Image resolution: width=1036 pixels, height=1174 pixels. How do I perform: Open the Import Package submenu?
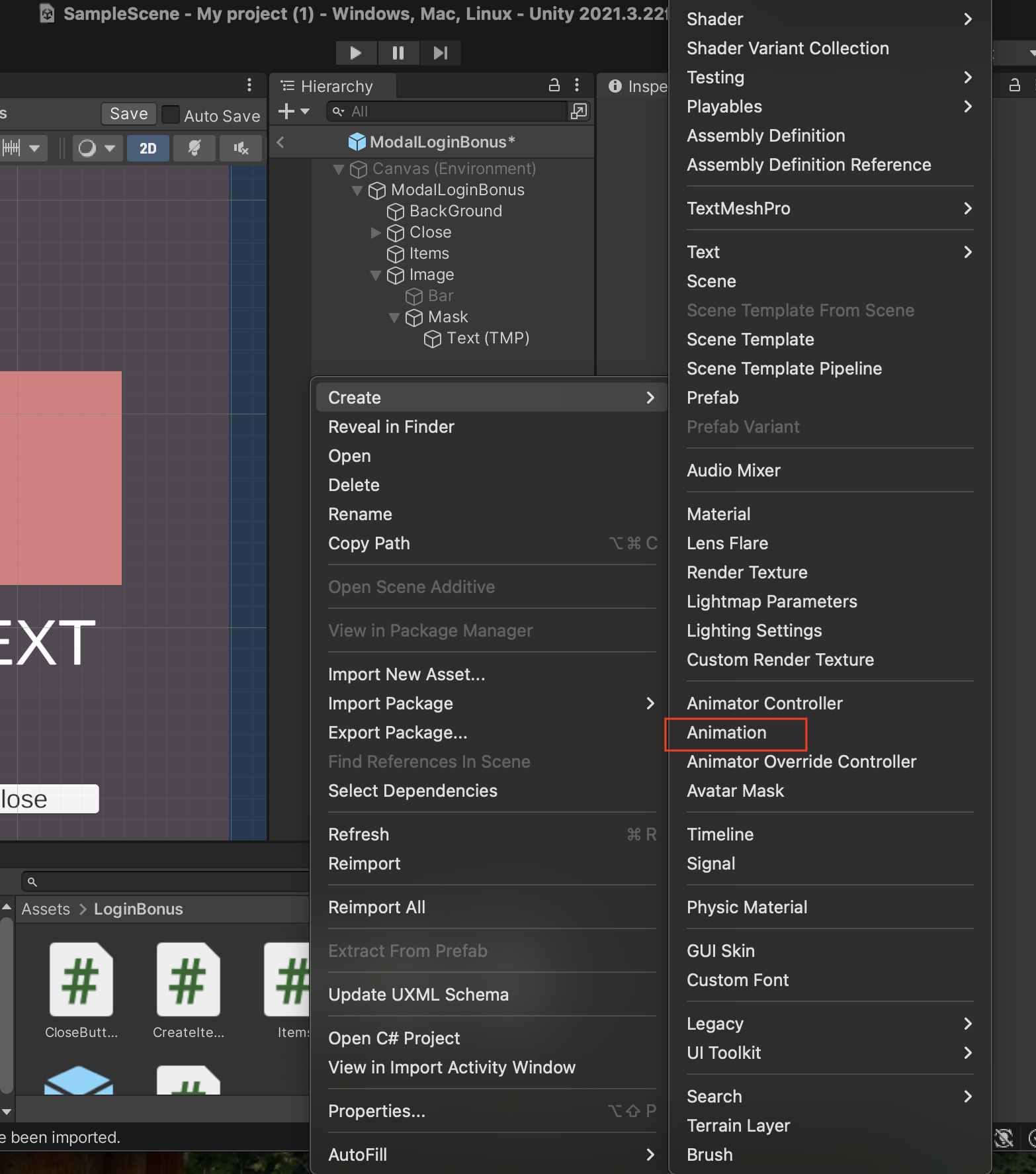point(491,703)
